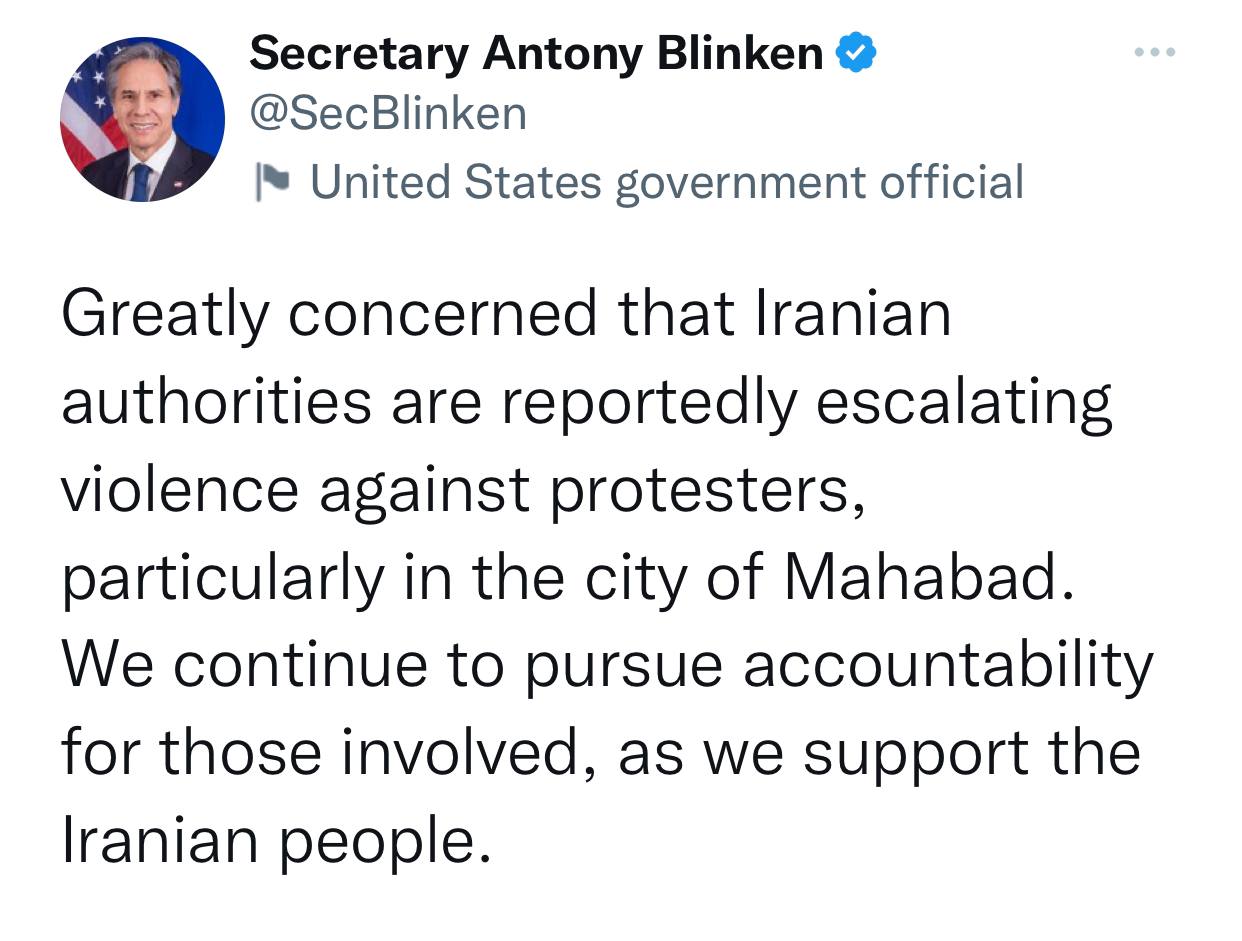Viewport: 1242px width, 941px height.
Task: Click the word protesters in the tweet
Action: point(707,490)
